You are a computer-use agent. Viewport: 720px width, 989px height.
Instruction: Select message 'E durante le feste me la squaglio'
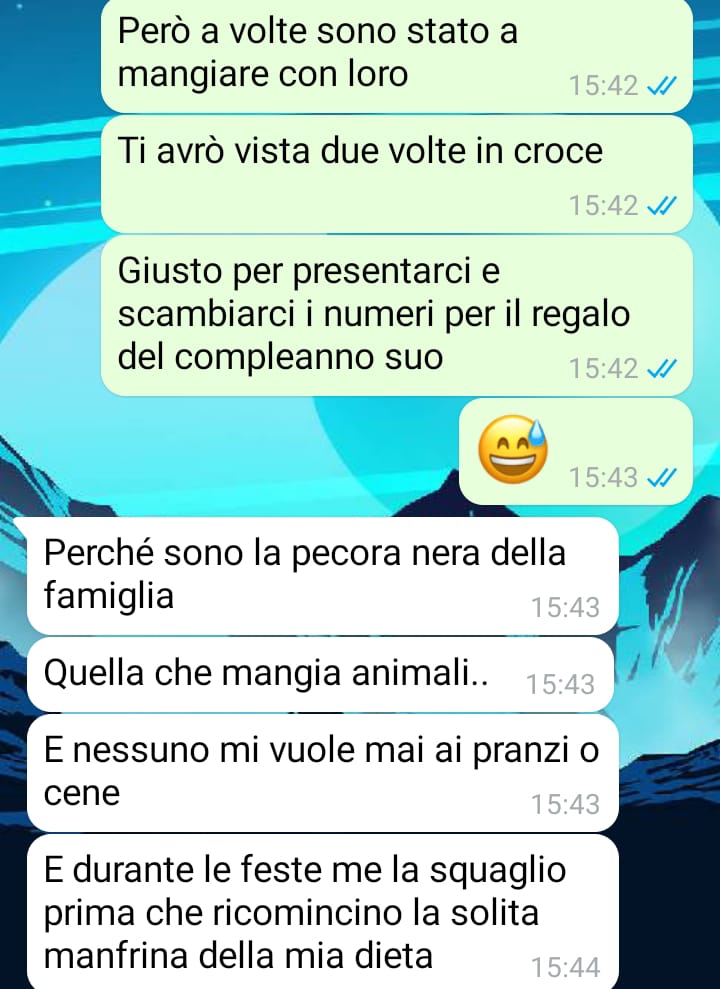(322, 912)
